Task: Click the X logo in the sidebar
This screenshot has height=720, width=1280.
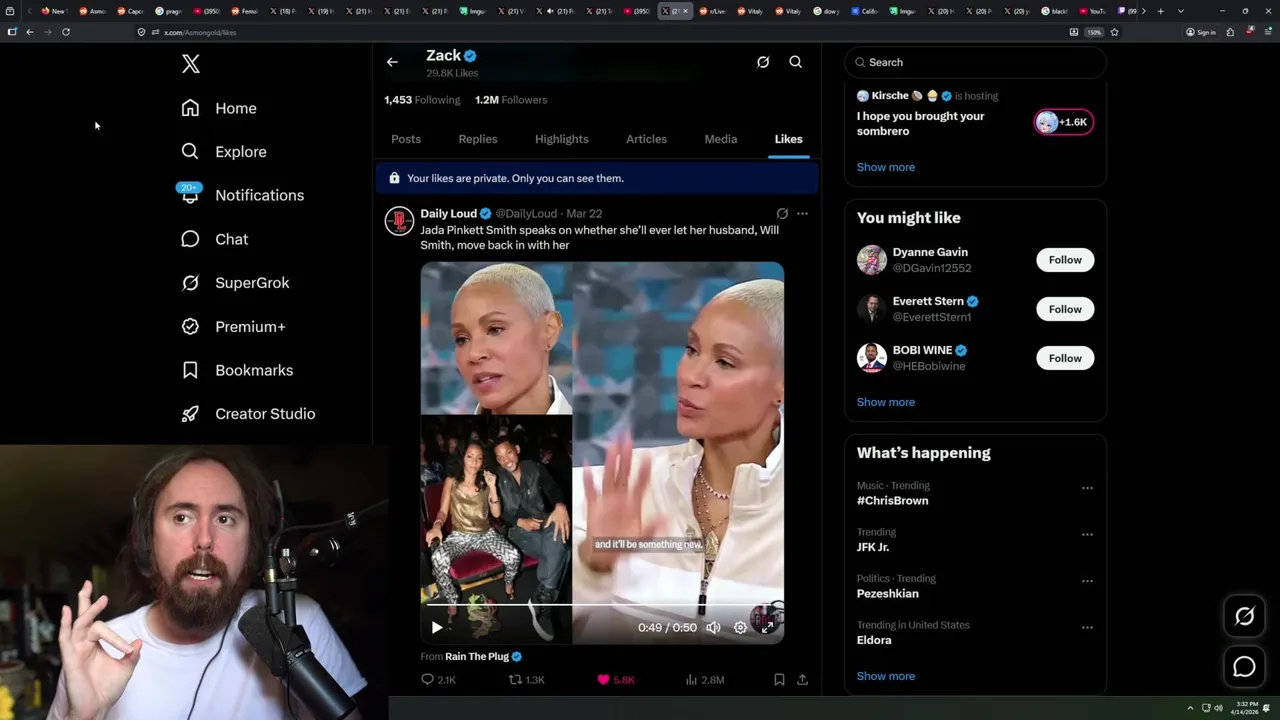Action: [x=191, y=64]
